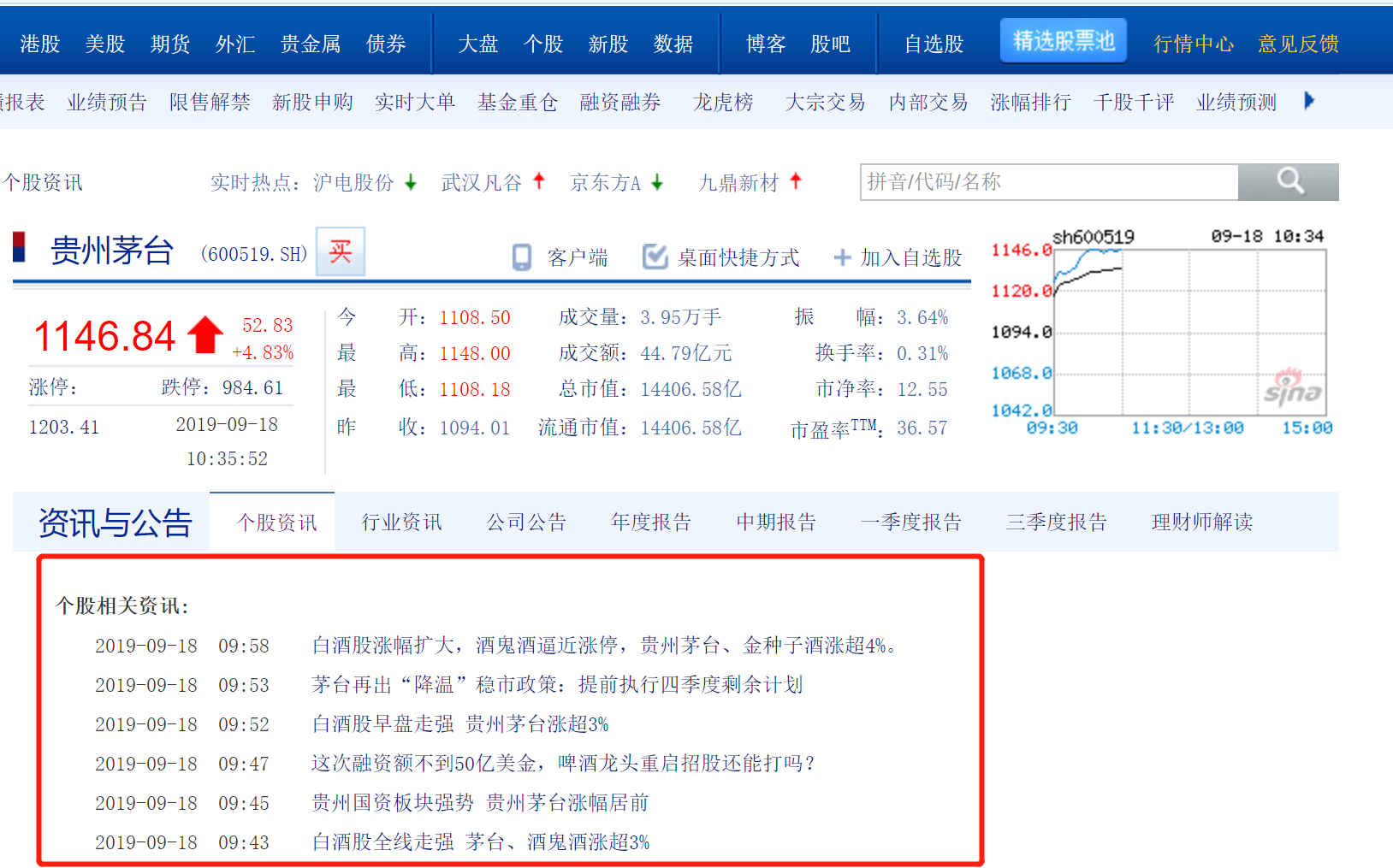The height and width of the screenshot is (868, 1393).
Task: Click the red up arrow next to 九鼎新材
Action: click(x=796, y=180)
